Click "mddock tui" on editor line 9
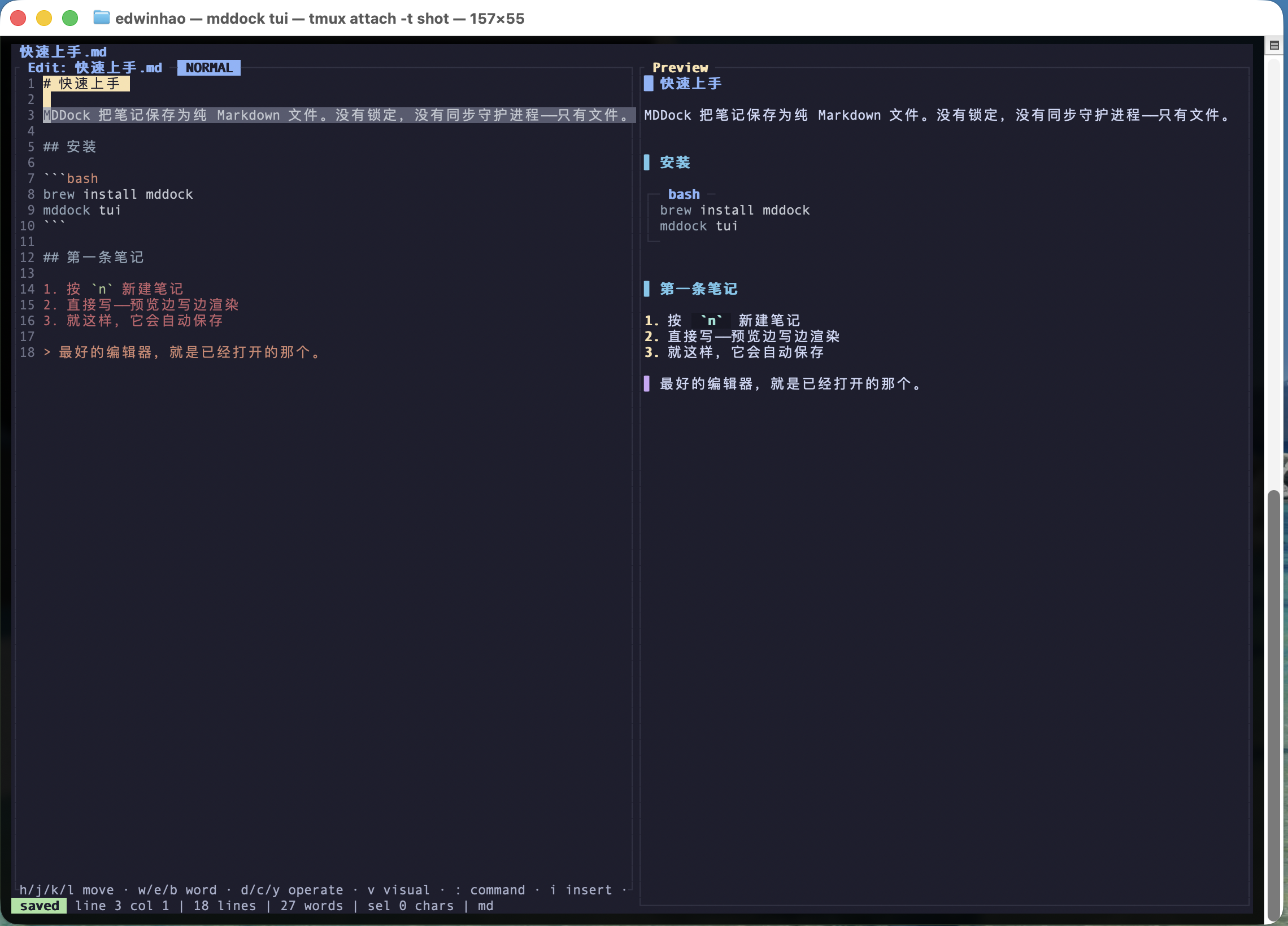The height and width of the screenshot is (926, 1288). tap(82, 210)
